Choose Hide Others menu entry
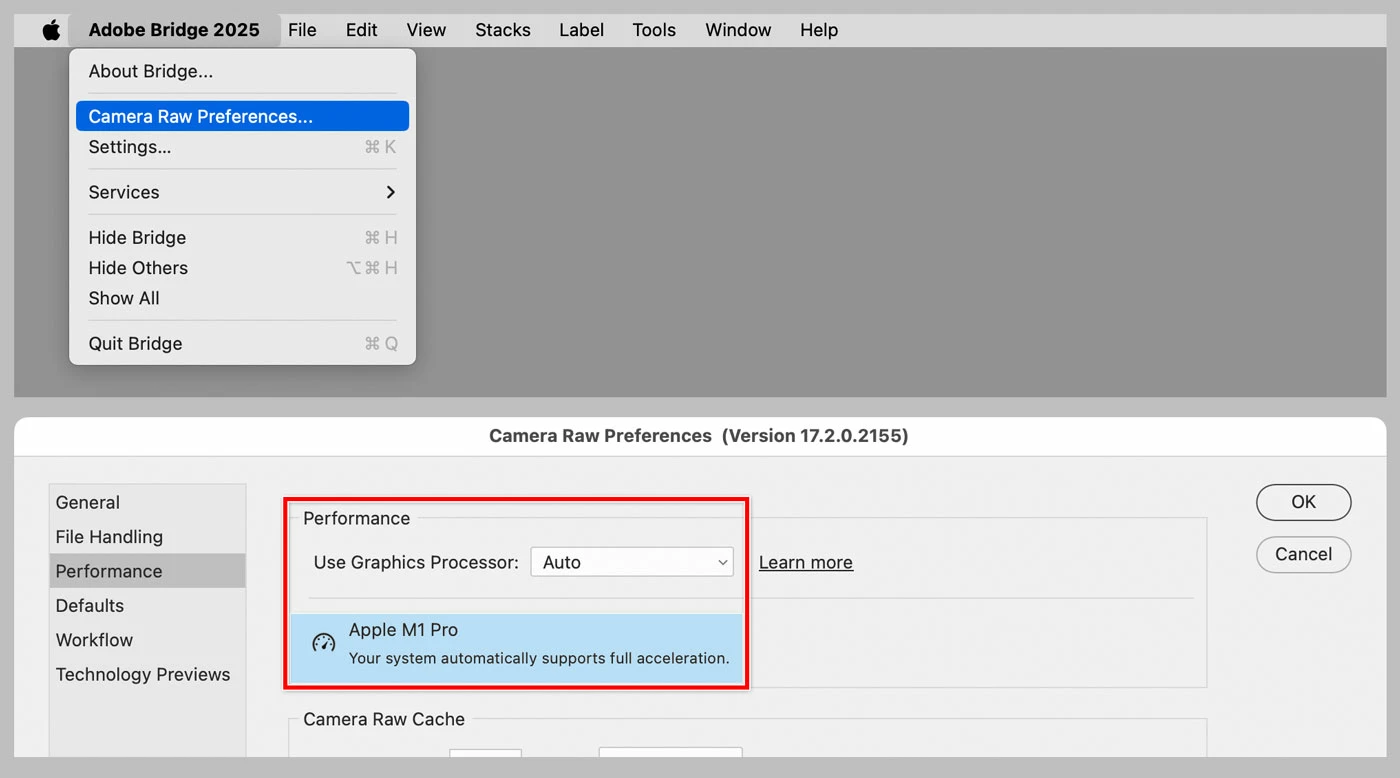1400x778 pixels. 242,268
